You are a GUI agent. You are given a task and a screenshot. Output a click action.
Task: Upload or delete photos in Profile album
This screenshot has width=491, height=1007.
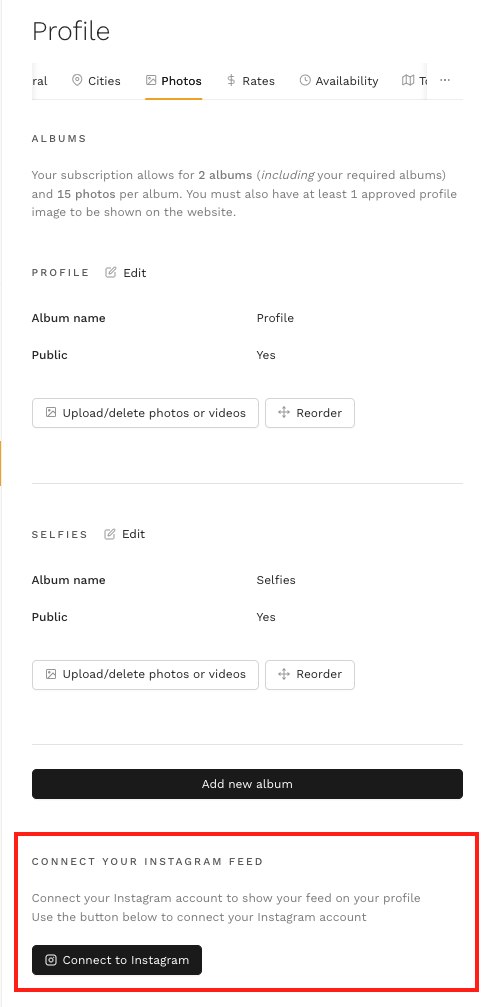click(x=145, y=413)
